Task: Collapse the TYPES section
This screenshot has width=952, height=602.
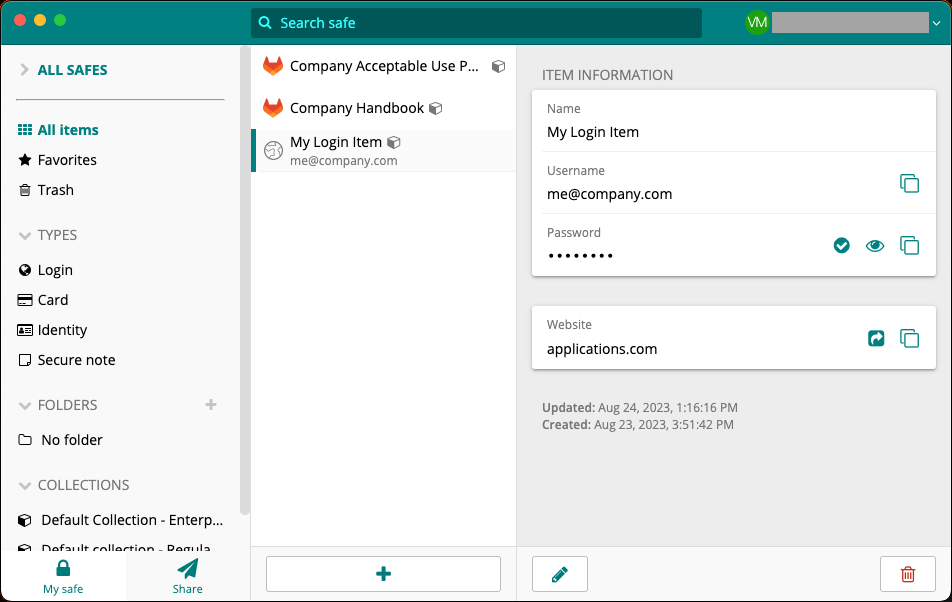Action: coord(25,236)
